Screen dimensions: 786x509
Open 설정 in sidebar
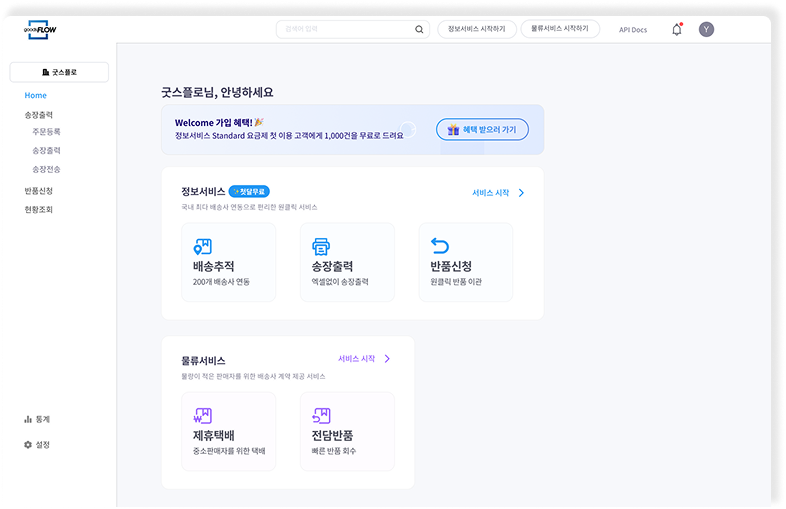[37, 445]
